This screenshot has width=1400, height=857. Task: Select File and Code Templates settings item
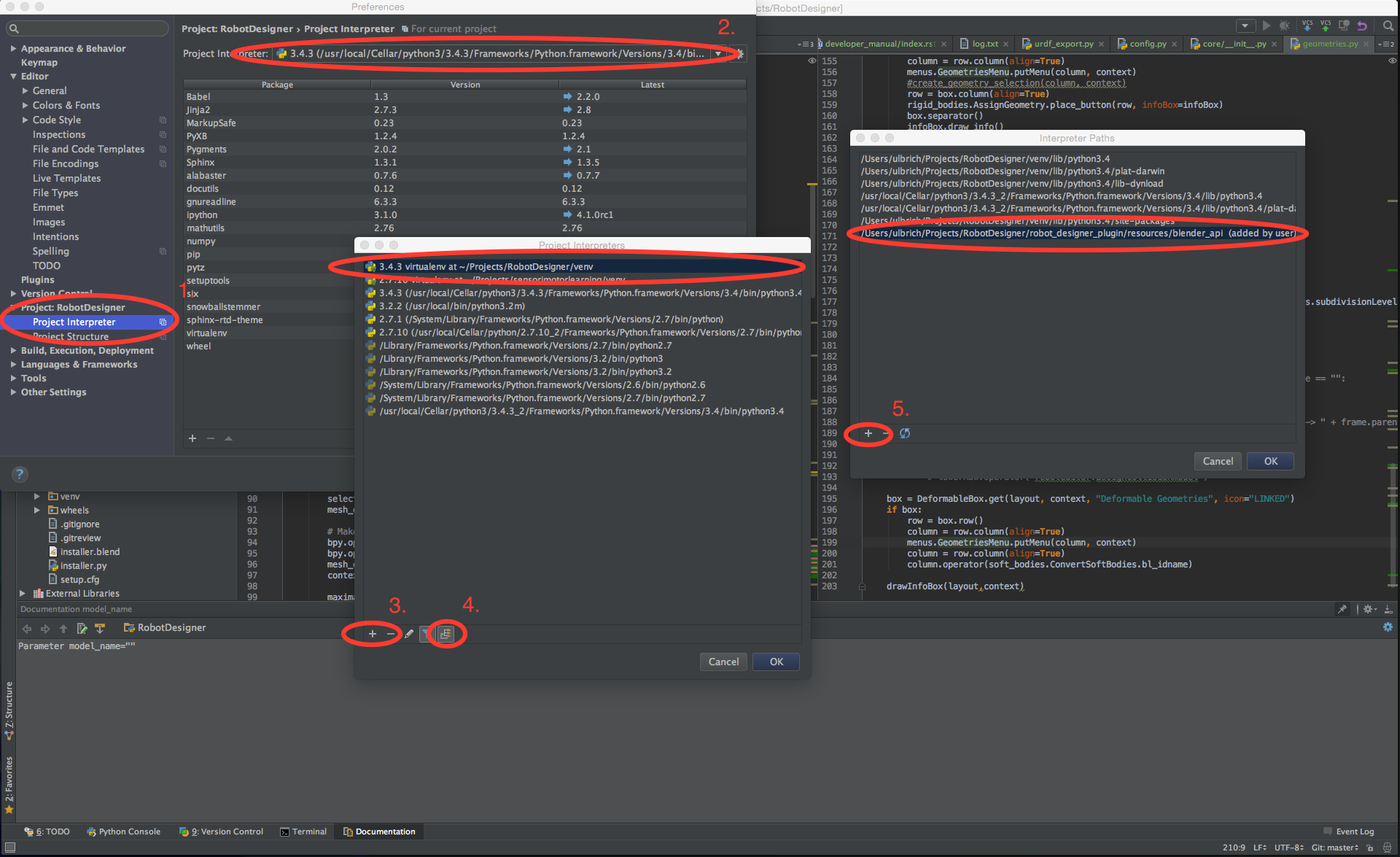tap(88, 149)
